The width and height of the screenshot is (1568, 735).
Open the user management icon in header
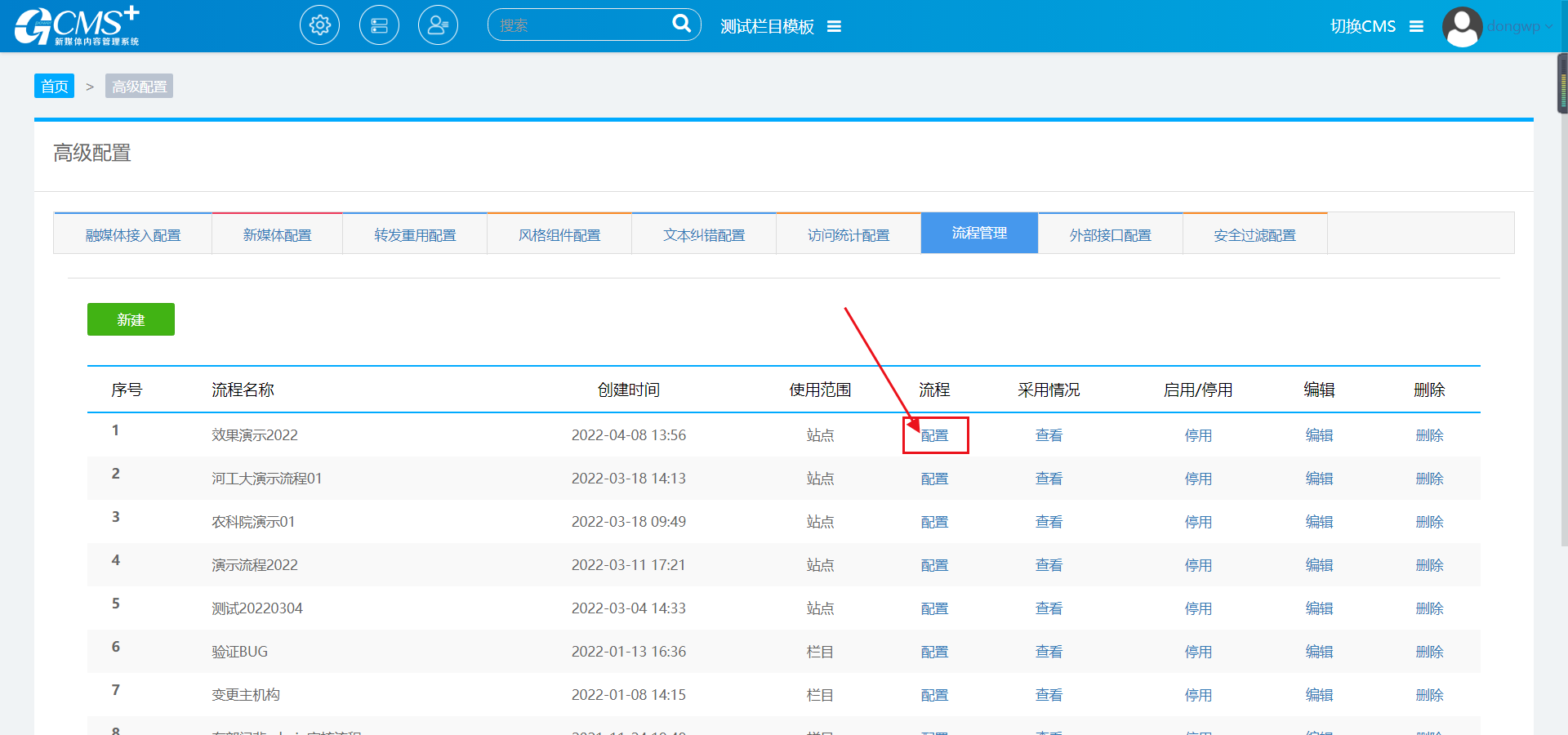click(438, 25)
